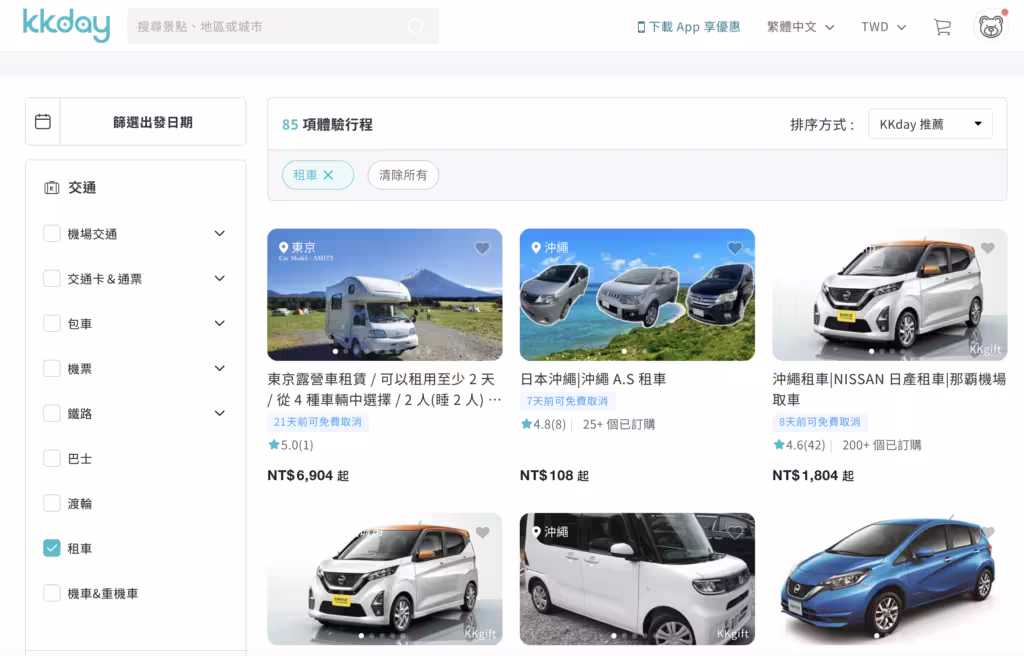Click 篩選出發日期 button
The height and width of the screenshot is (656, 1024).
(x=153, y=122)
